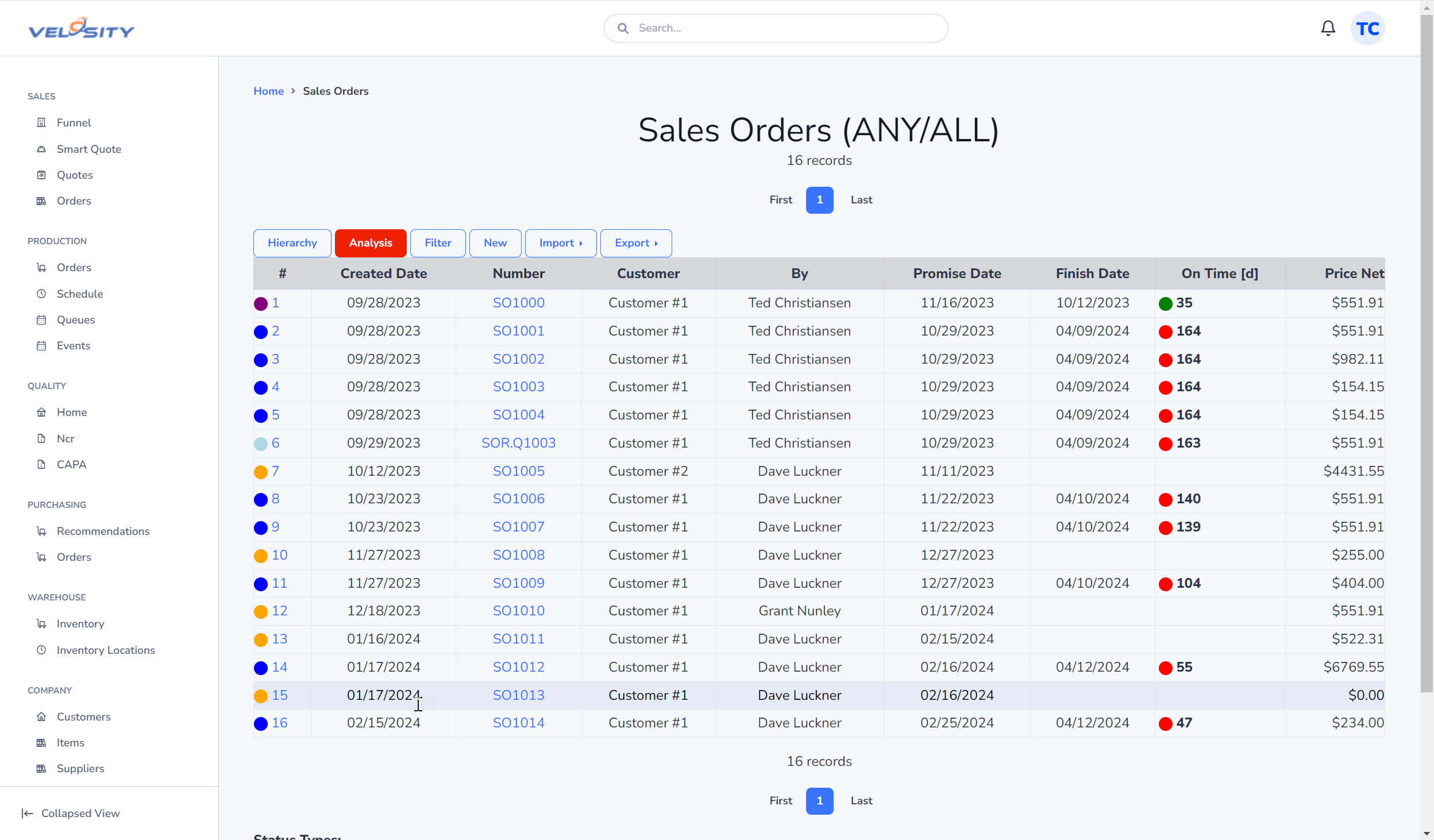Click the Ncr document icon
This screenshot has height=840, width=1434.
[41, 438]
